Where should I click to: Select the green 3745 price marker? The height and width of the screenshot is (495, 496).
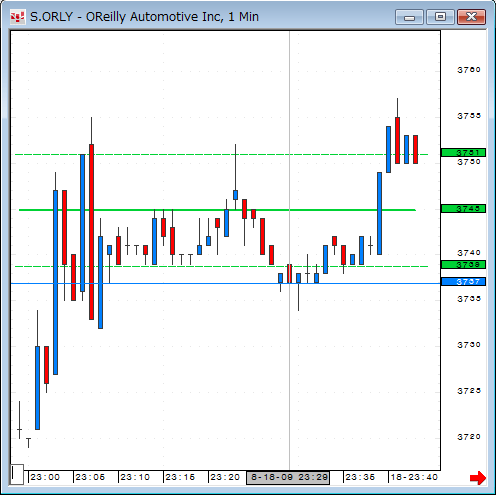[x=463, y=209]
